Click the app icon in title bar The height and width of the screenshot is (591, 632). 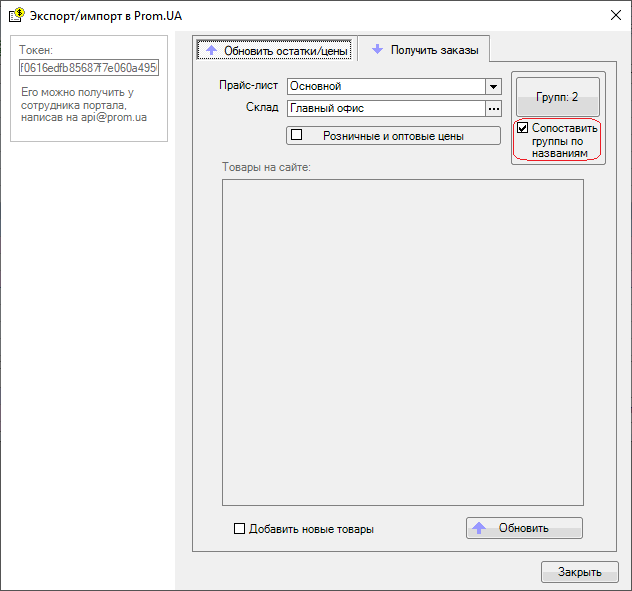click(x=17, y=15)
